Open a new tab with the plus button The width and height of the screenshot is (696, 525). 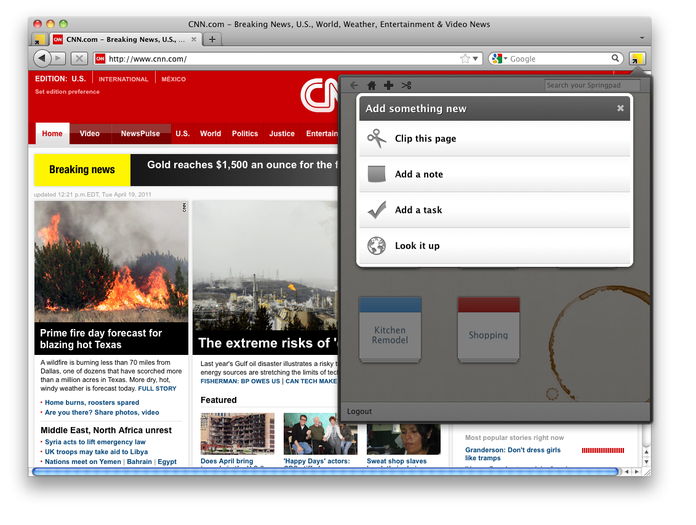(212, 39)
